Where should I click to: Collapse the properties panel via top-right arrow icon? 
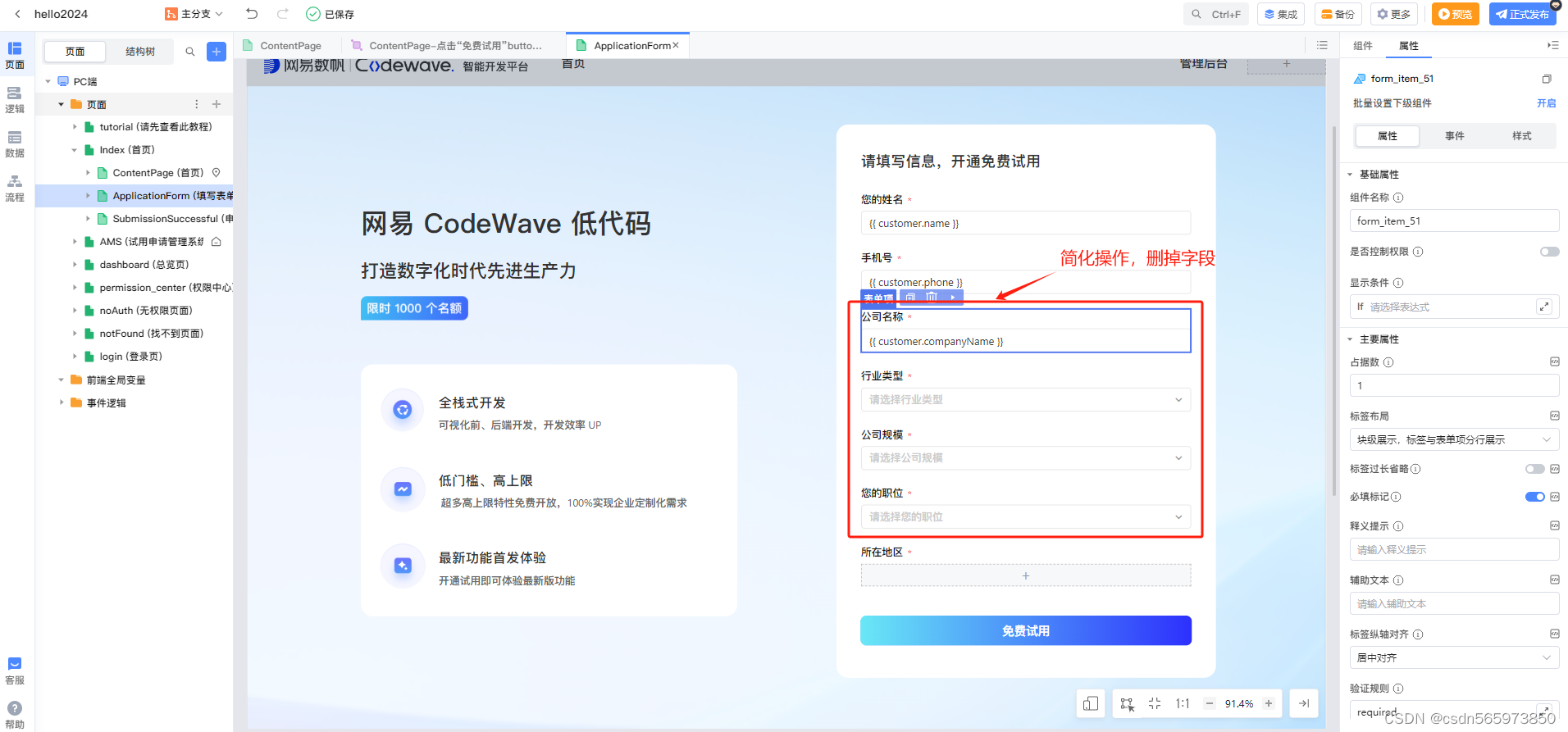pyautogui.click(x=1552, y=45)
